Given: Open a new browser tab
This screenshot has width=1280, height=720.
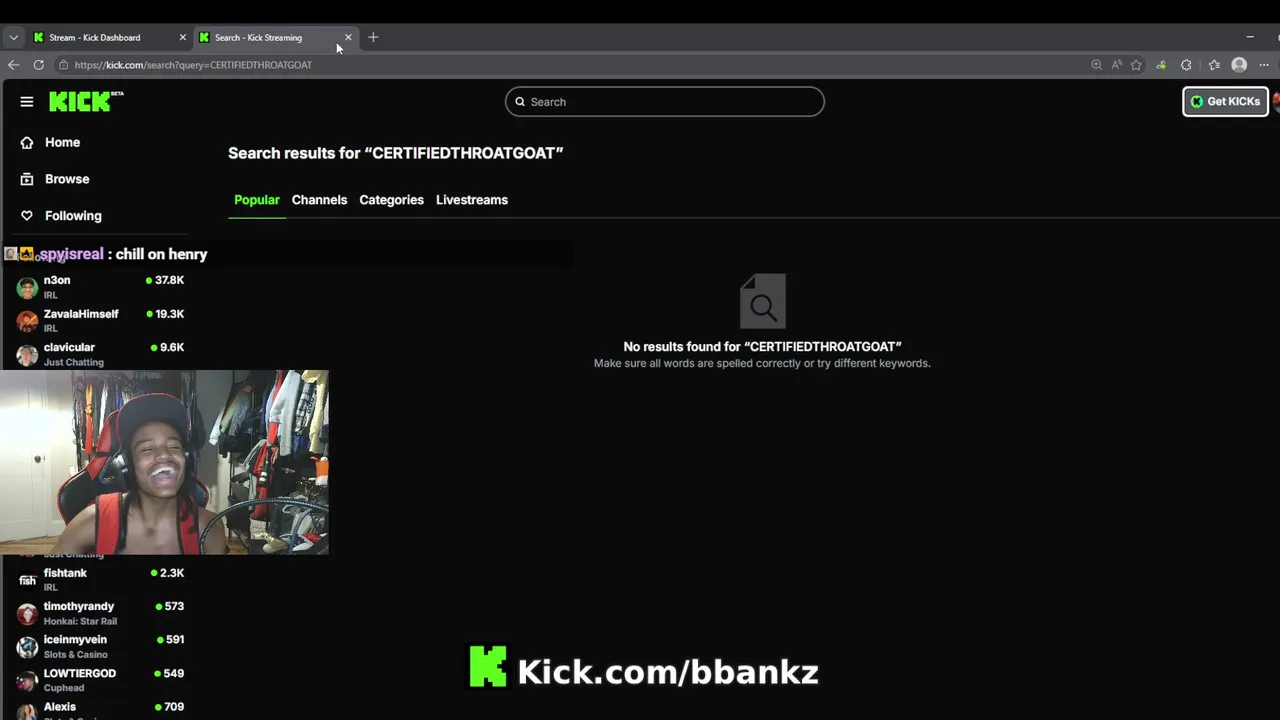Looking at the screenshot, I should click(373, 37).
